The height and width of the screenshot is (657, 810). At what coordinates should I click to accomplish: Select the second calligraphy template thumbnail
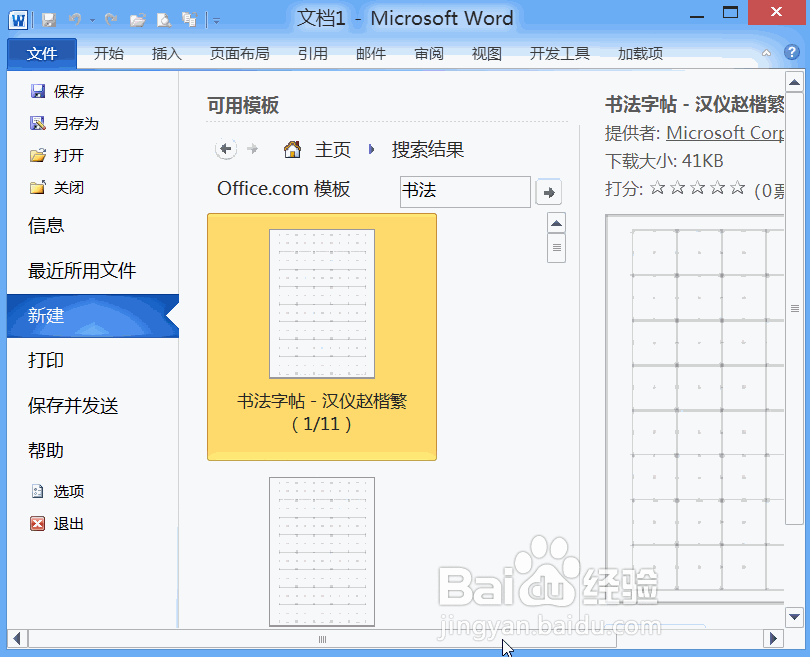(322, 552)
